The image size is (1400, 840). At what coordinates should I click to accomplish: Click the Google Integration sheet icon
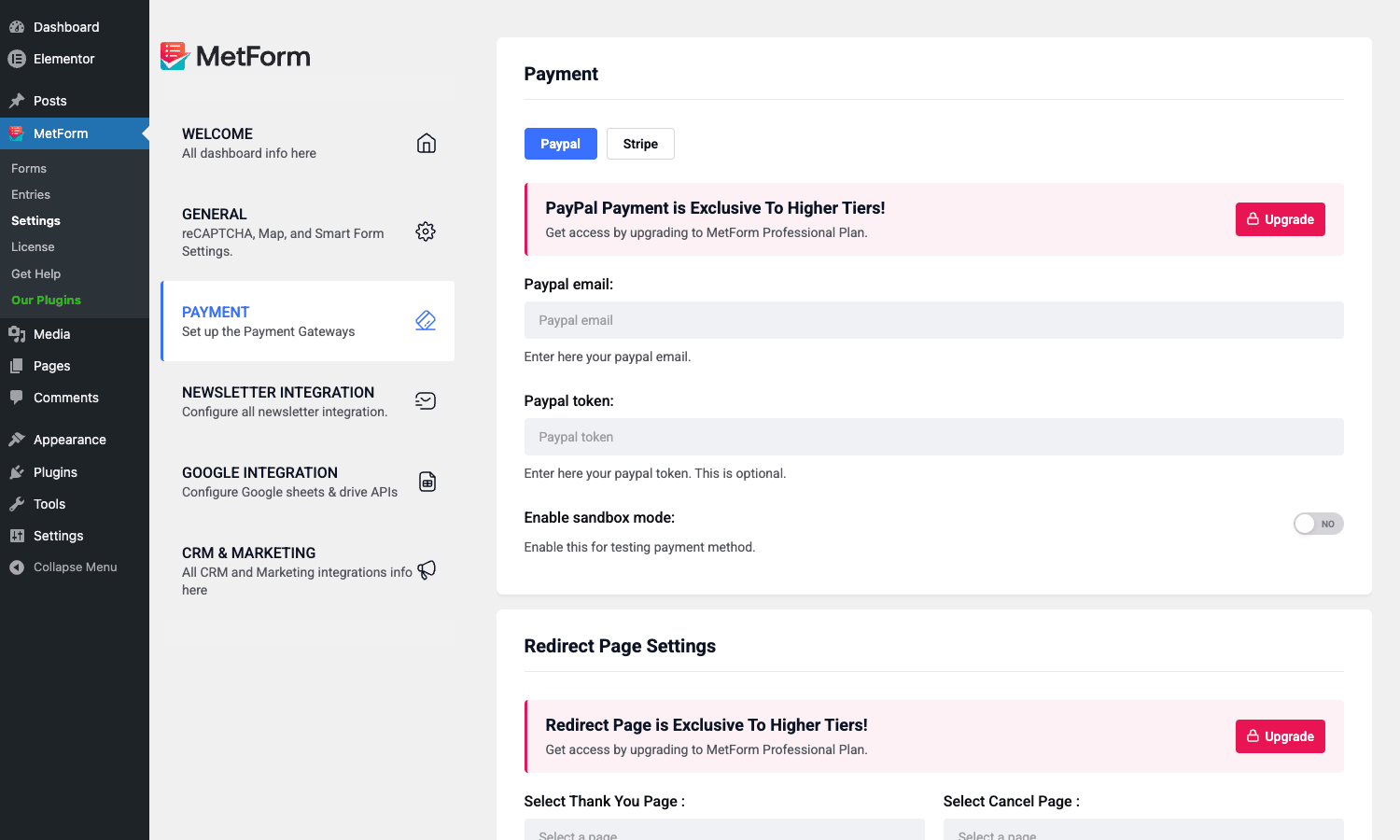point(427,482)
